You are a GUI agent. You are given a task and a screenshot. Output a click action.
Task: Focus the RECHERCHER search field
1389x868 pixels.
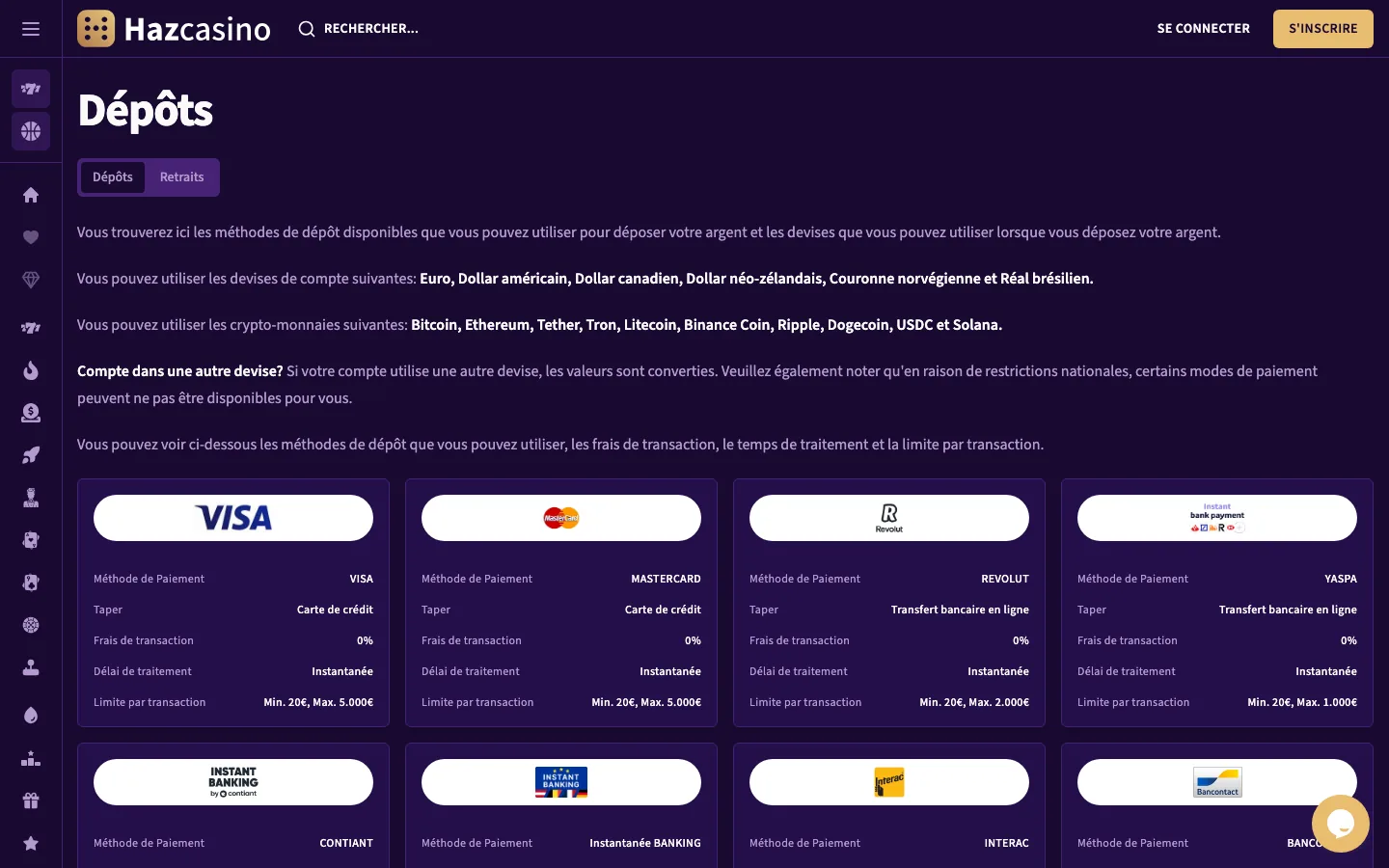pyautogui.click(x=371, y=29)
